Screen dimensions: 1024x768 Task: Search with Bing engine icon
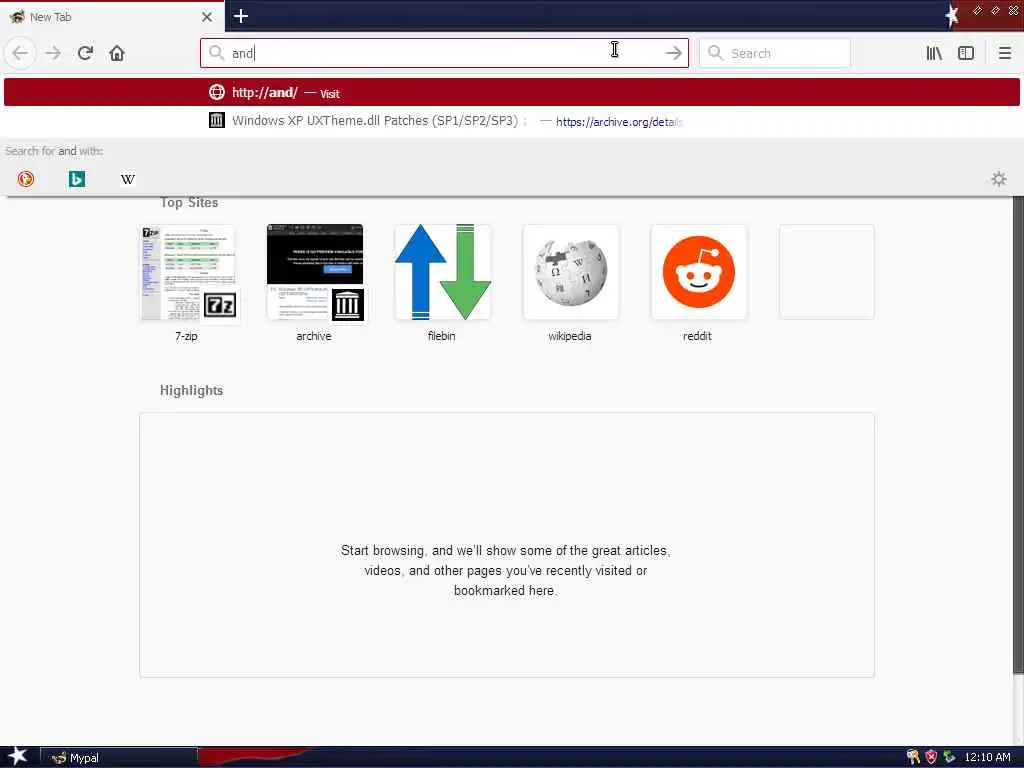(76, 178)
